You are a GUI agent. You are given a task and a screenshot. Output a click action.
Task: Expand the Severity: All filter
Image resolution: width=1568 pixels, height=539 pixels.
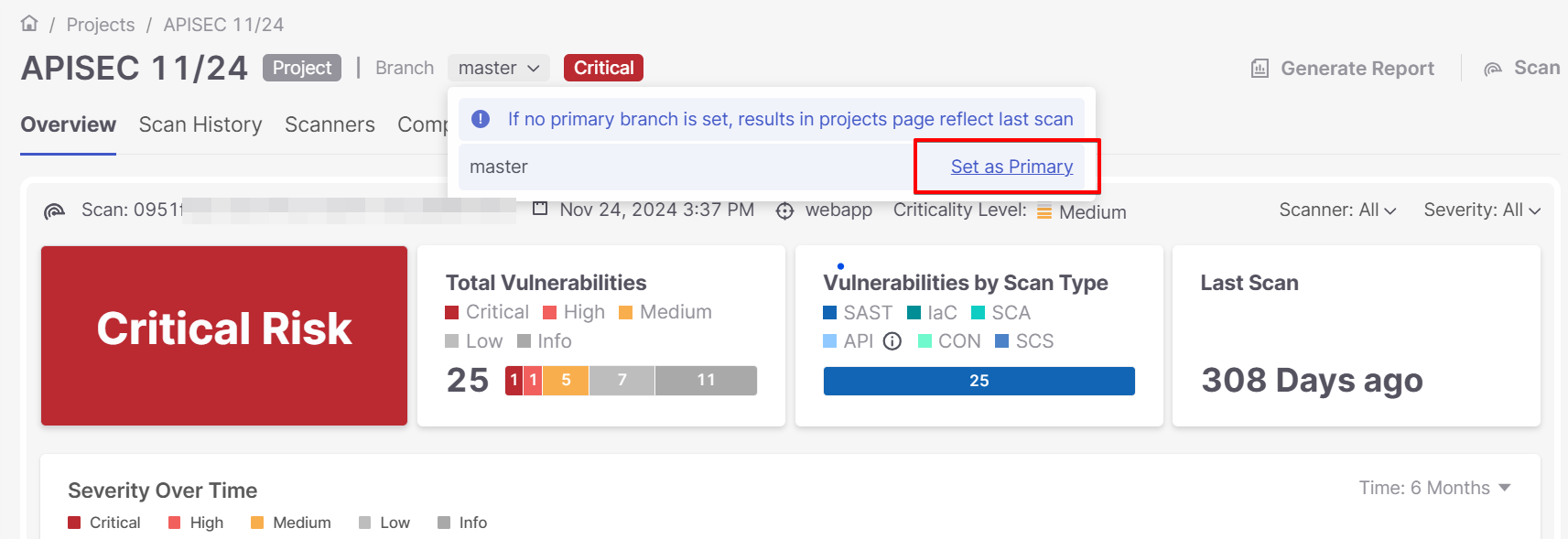[1482, 210]
